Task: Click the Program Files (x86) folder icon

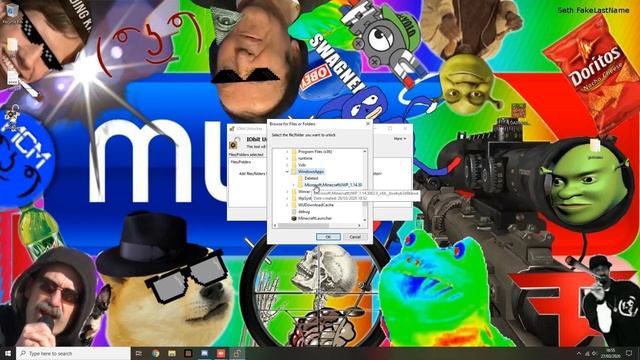Action: click(x=294, y=151)
